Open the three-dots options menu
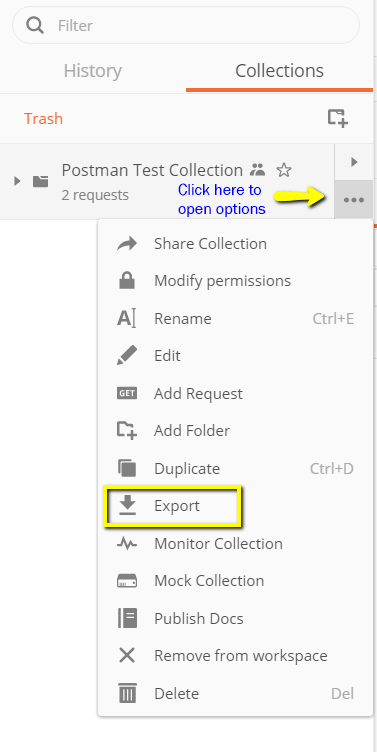Image resolution: width=377 pixels, height=752 pixels. click(x=354, y=200)
